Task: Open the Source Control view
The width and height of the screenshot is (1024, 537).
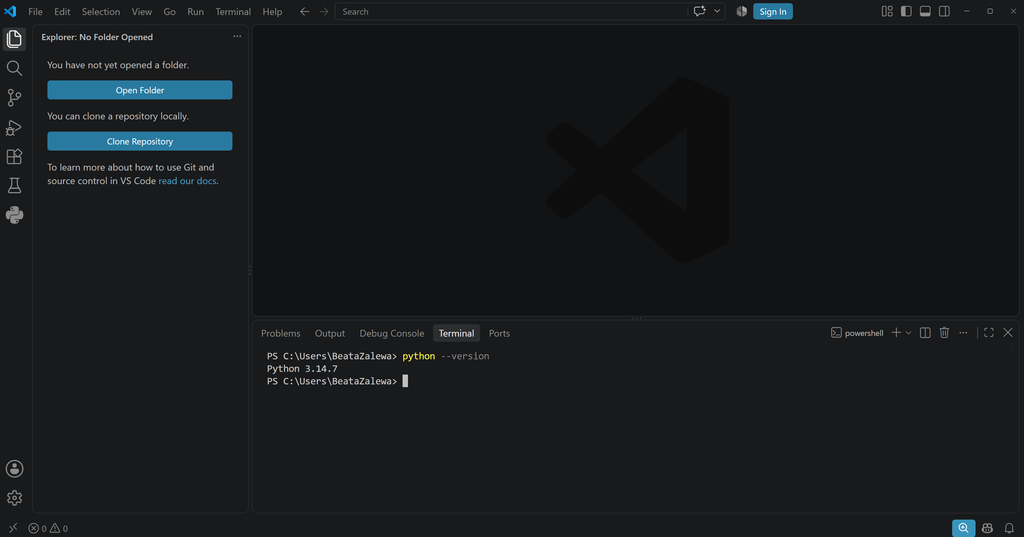Action: point(14,97)
